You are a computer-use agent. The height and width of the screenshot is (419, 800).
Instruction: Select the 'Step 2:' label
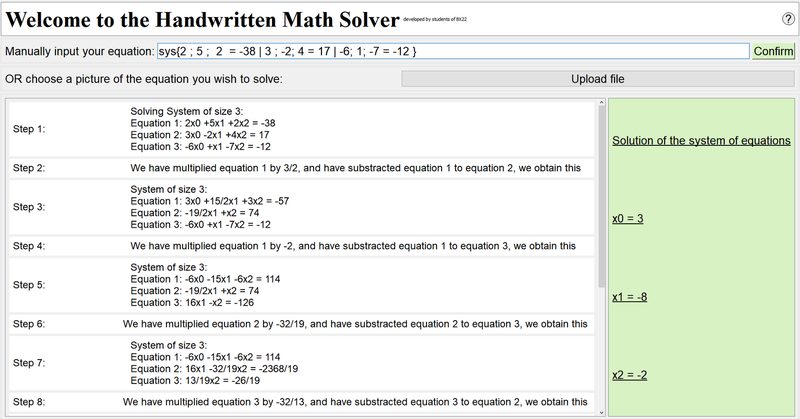pyautogui.click(x=29, y=168)
